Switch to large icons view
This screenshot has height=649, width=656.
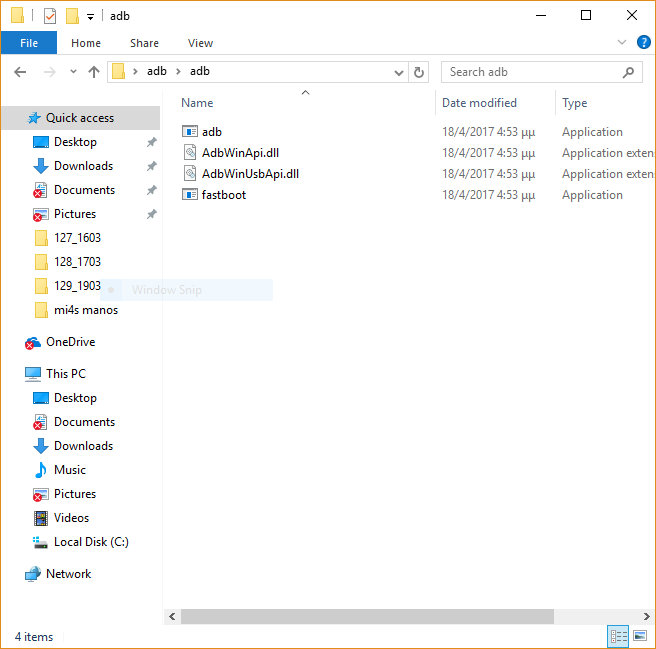[640, 636]
